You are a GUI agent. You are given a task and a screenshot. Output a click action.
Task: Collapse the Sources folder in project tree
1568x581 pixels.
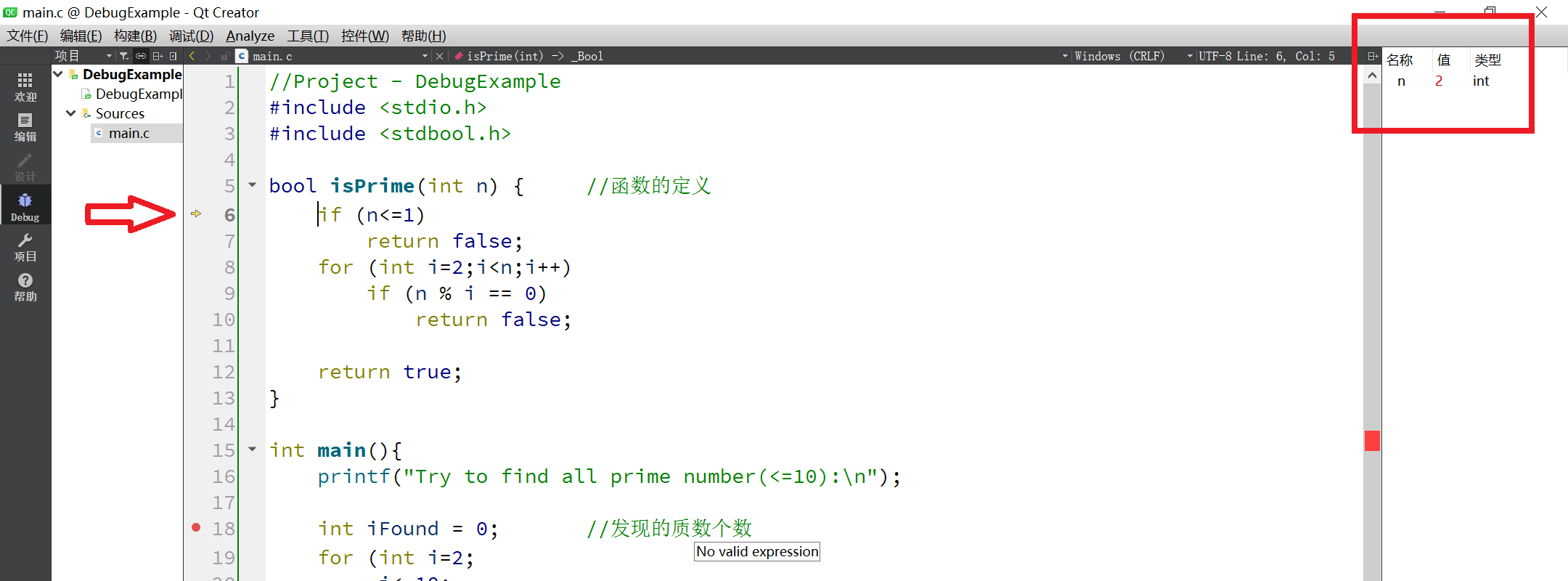71,113
